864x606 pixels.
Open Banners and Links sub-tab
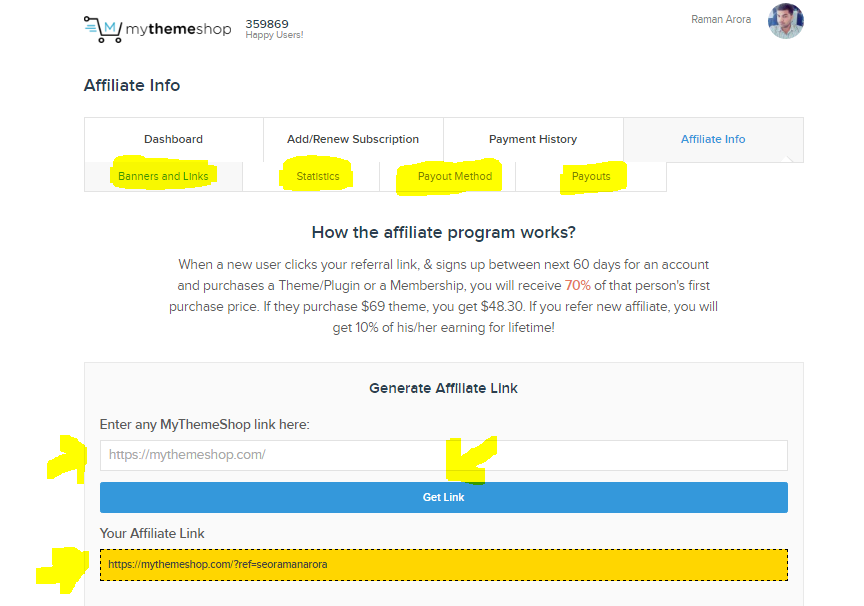163,176
